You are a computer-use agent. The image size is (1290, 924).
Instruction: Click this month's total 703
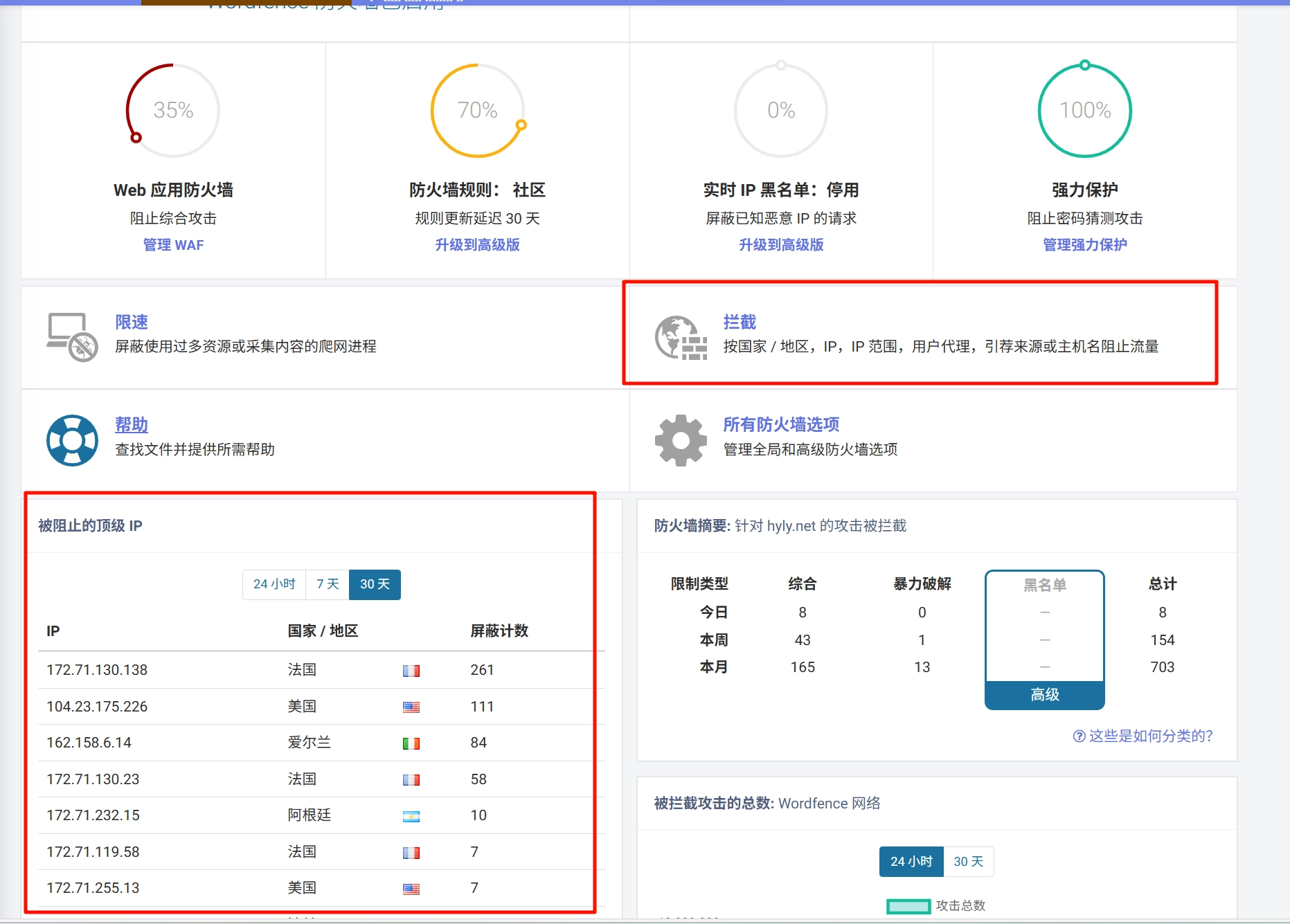(x=1163, y=667)
